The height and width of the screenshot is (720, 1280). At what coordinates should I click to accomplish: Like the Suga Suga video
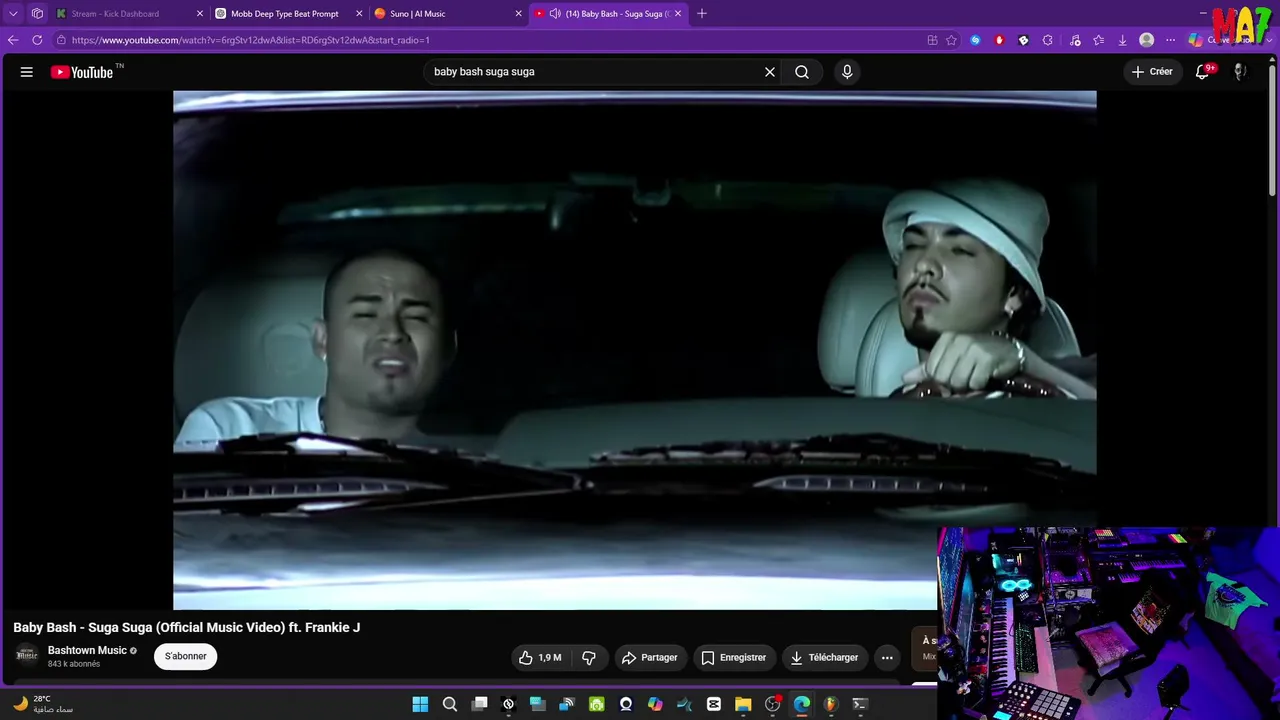[x=540, y=657]
